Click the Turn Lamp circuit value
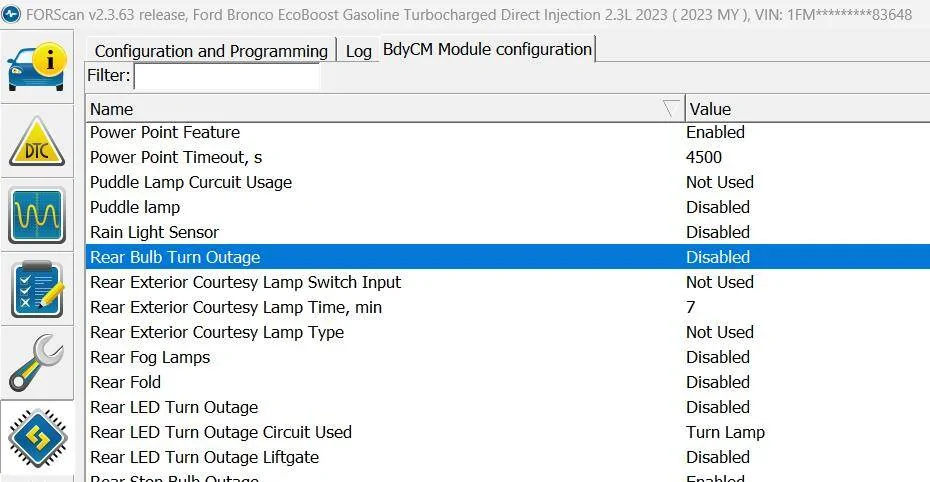This screenshot has width=930, height=482. coord(725,432)
